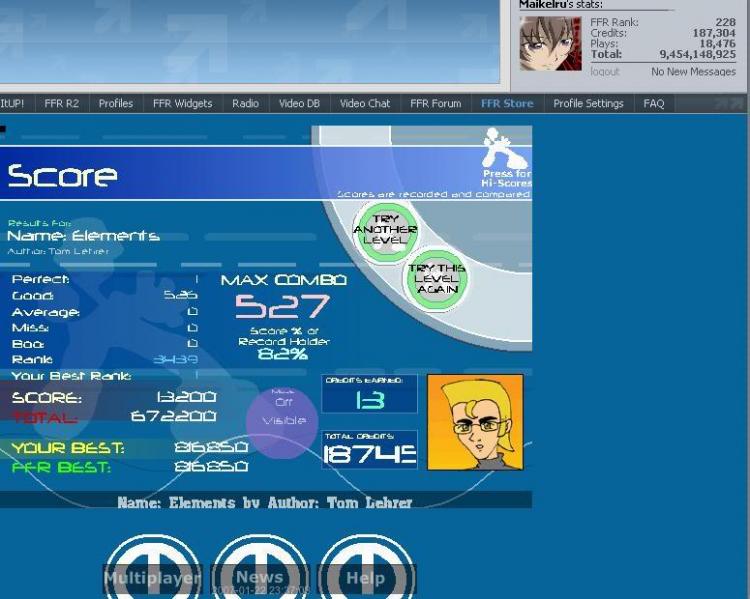750x599 pixels.
Task: Open the FAQ page
Action: coord(654,103)
